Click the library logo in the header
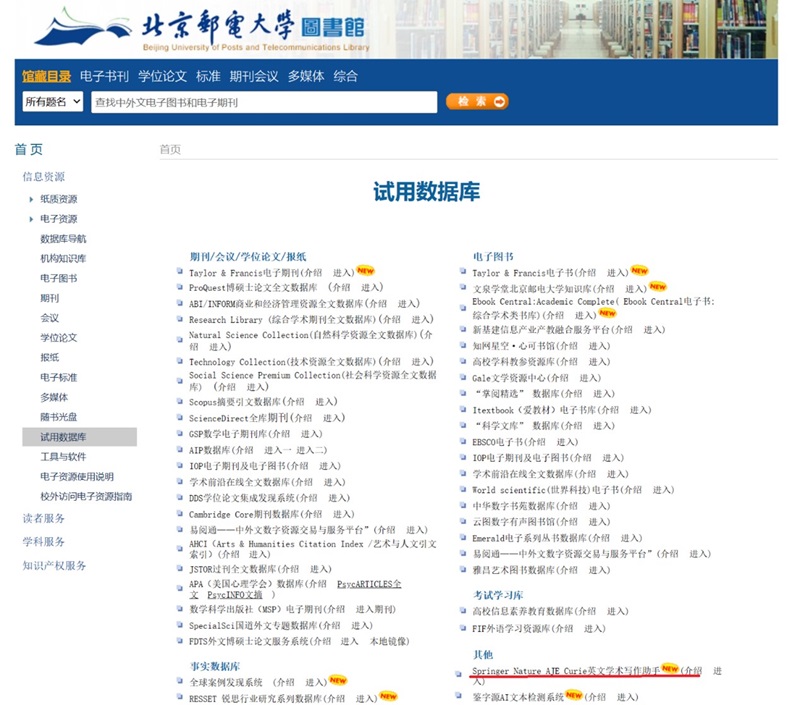Image resolution: width=800 pixels, height=705 pixels. (202, 29)
